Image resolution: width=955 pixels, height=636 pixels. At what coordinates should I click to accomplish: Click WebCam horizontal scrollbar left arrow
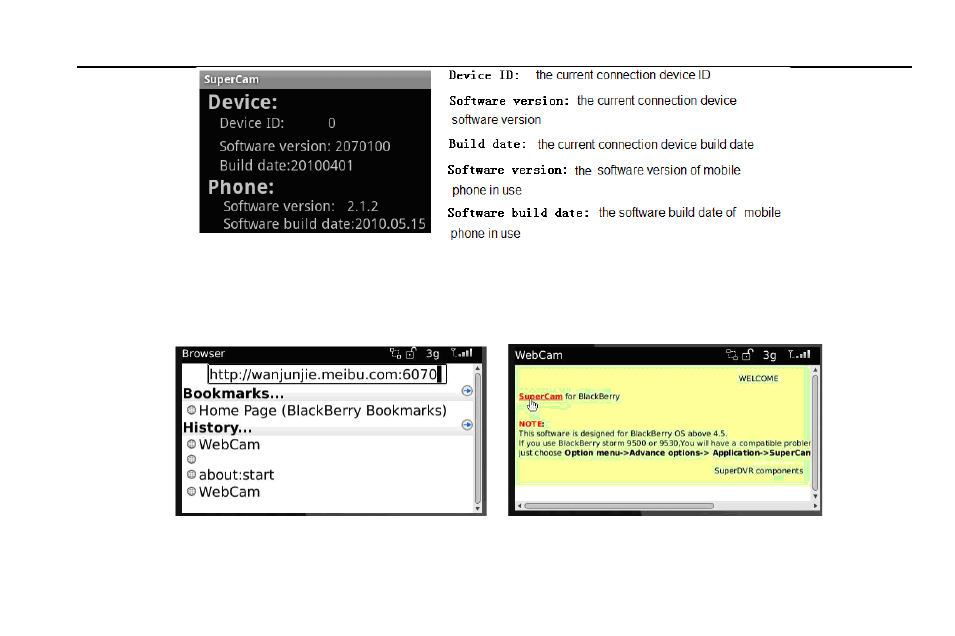point(520,506)
